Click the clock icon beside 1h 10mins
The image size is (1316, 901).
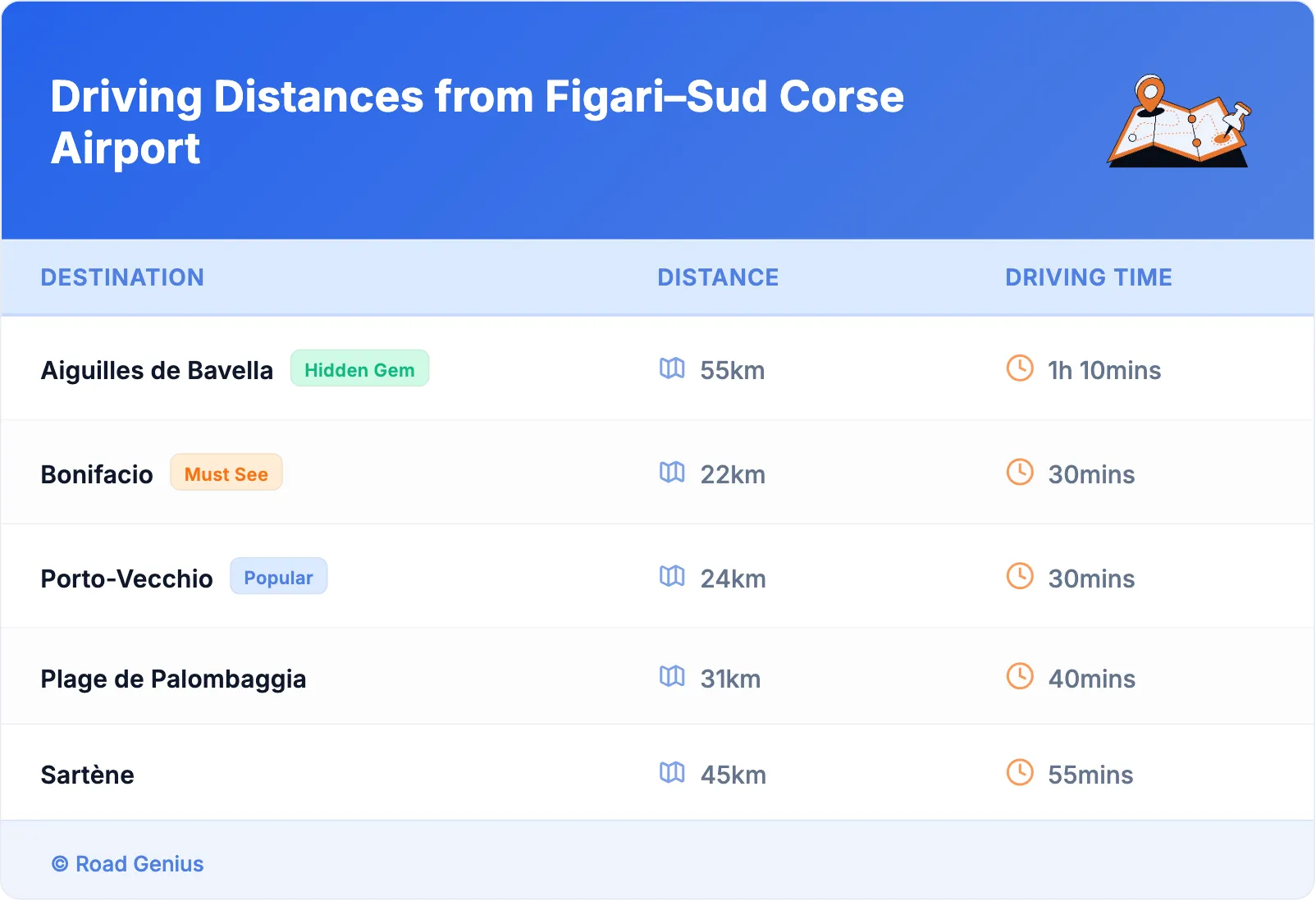pos(1020,368)
